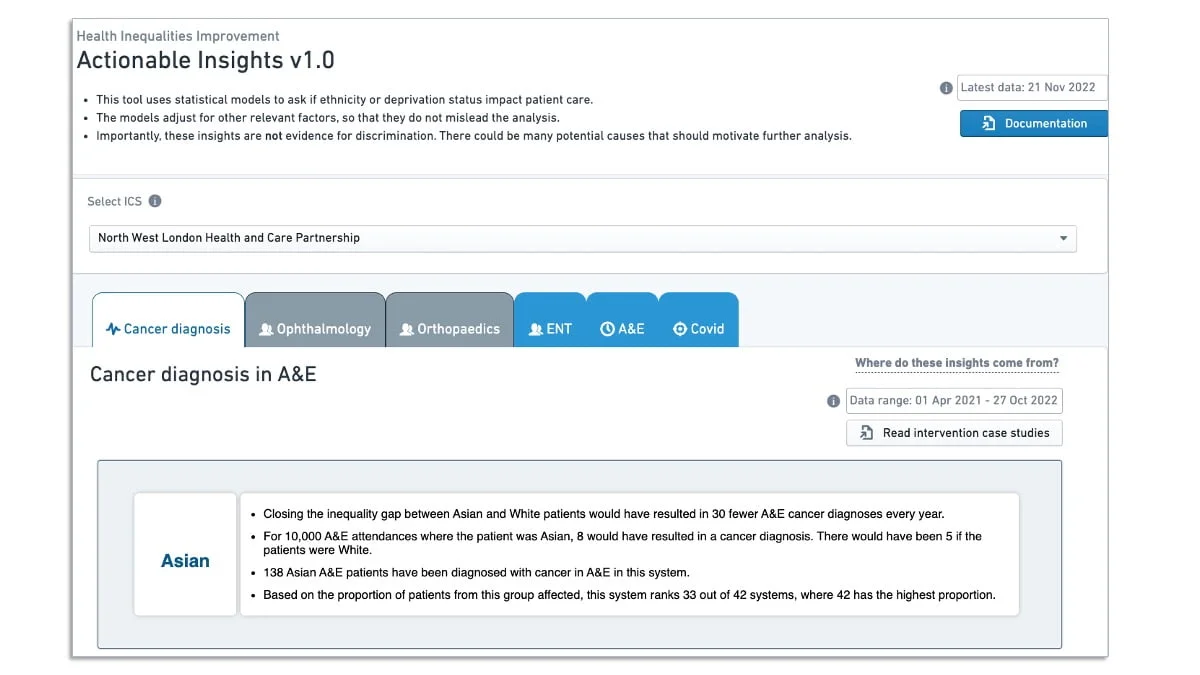
Task: Click the heartbeat icon on Cancer diagnosis tab
Action: (113, 329)
